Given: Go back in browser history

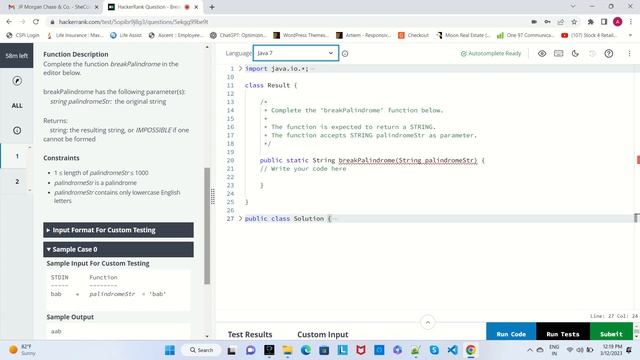Looking at the screenshot, I should tap(9, 22).
